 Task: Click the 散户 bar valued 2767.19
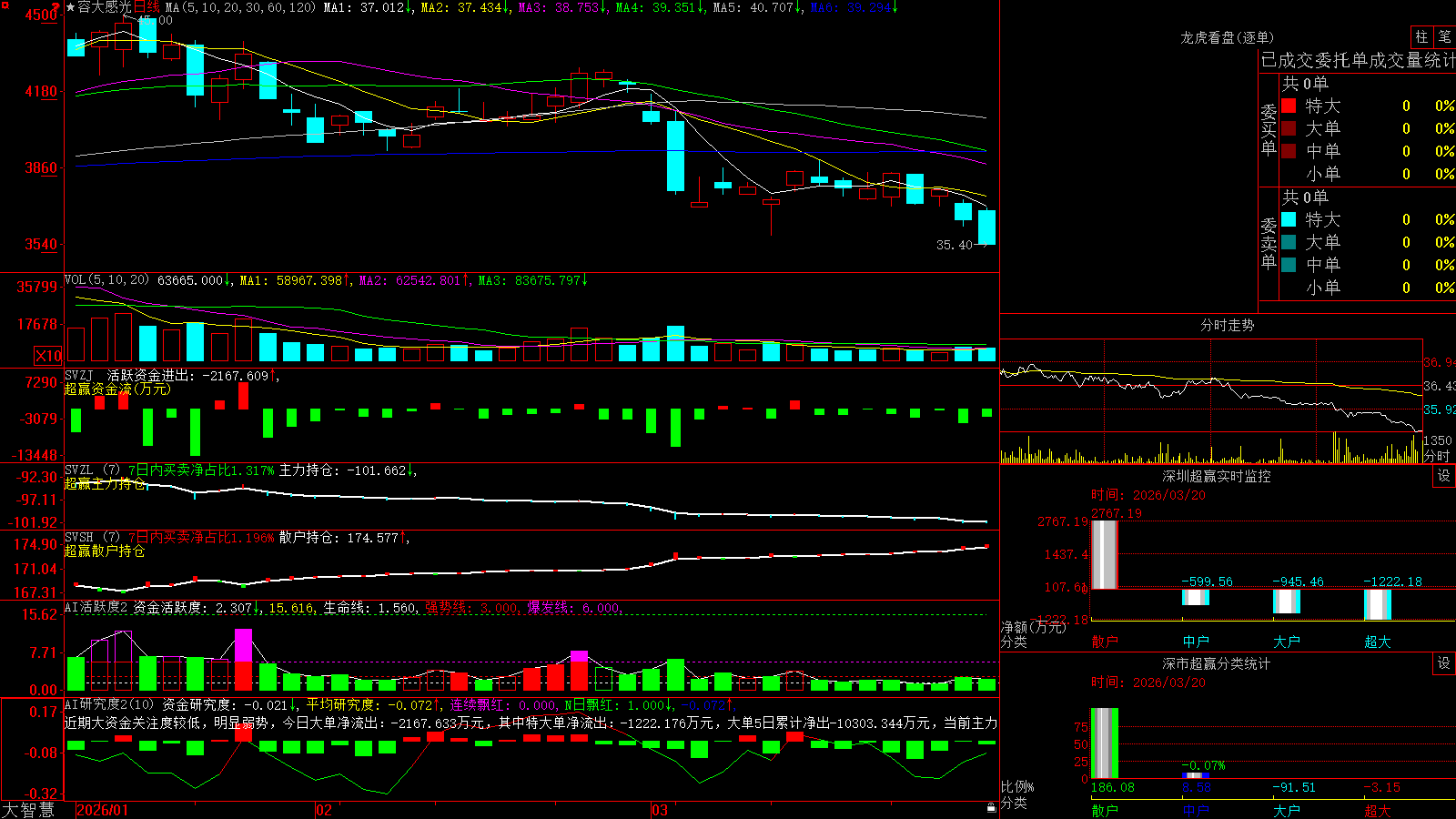pyautogui.click(x=1105, y=555)
